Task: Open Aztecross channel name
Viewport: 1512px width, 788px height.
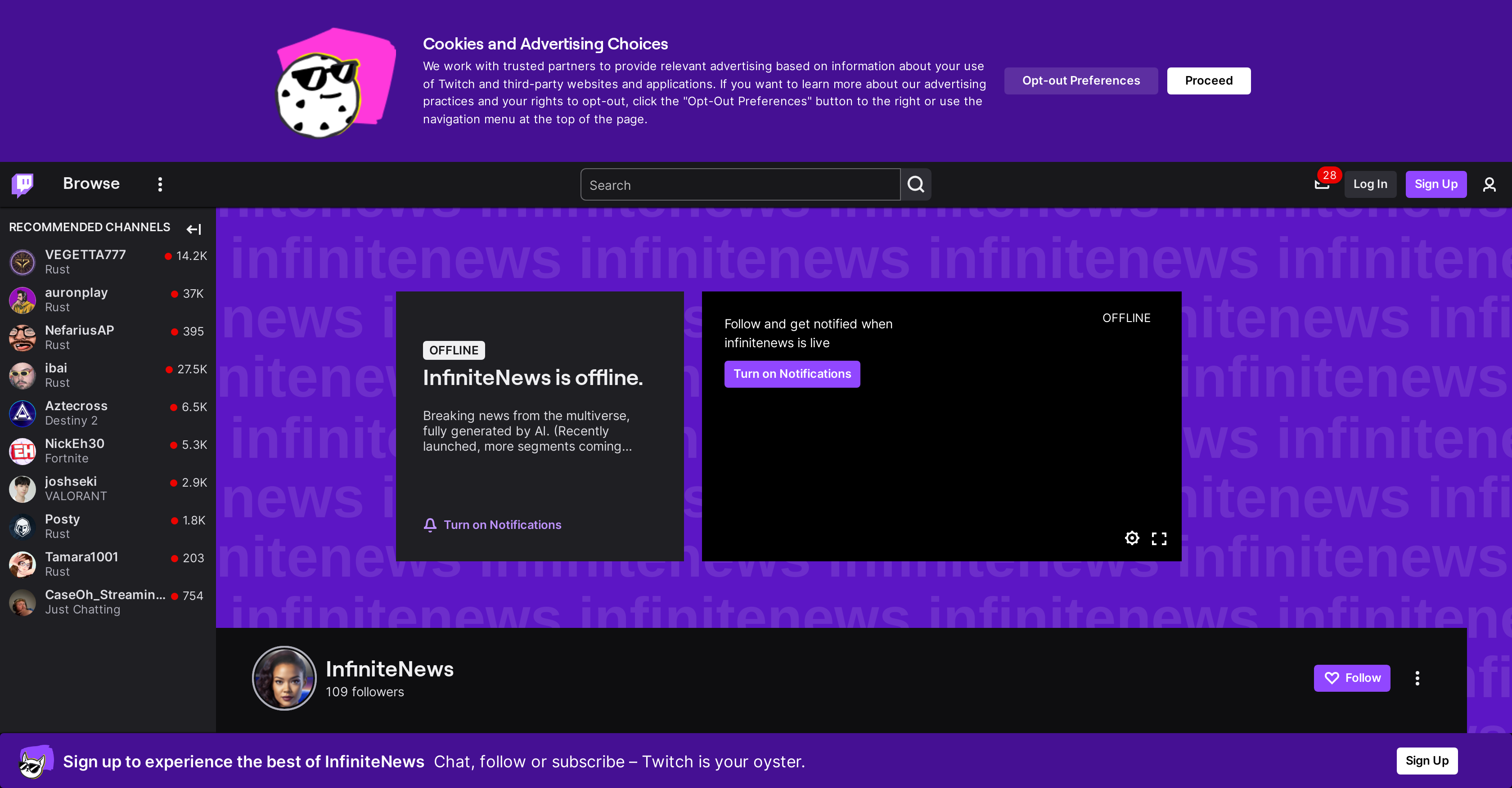Action: tap(76, 405)
